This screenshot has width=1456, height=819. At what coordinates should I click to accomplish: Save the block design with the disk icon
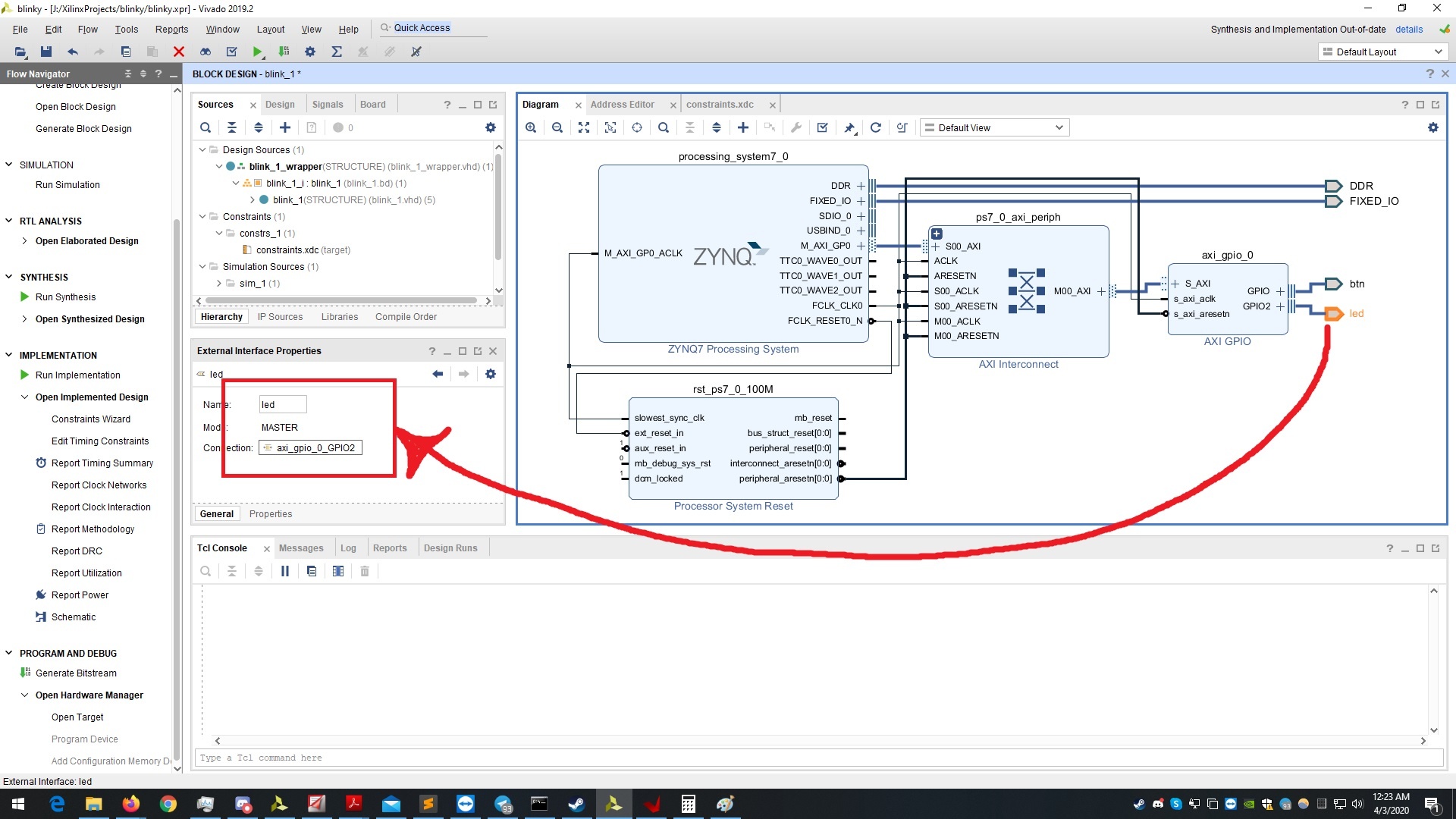[x=46, y=52]
